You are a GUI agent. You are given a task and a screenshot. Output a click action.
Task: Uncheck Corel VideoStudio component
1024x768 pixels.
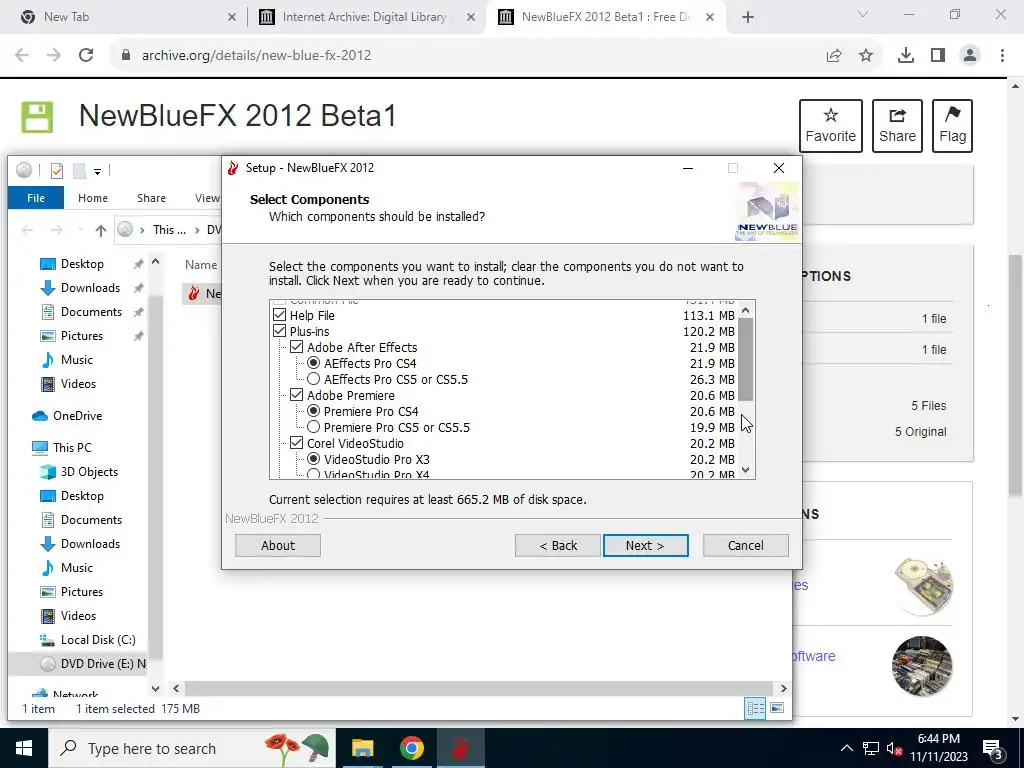tap(296, 443)
